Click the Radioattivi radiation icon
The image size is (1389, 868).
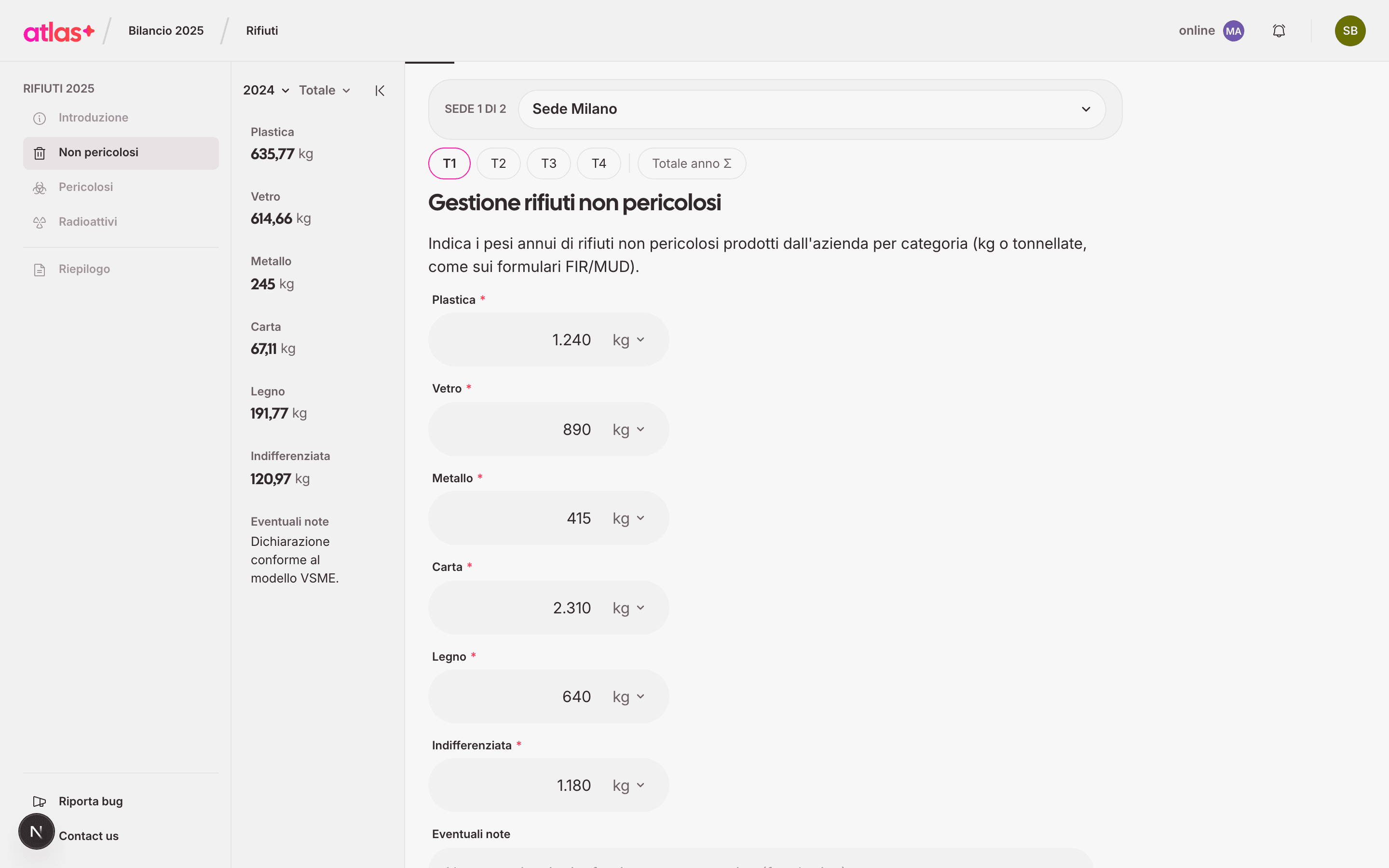[40, 222]
